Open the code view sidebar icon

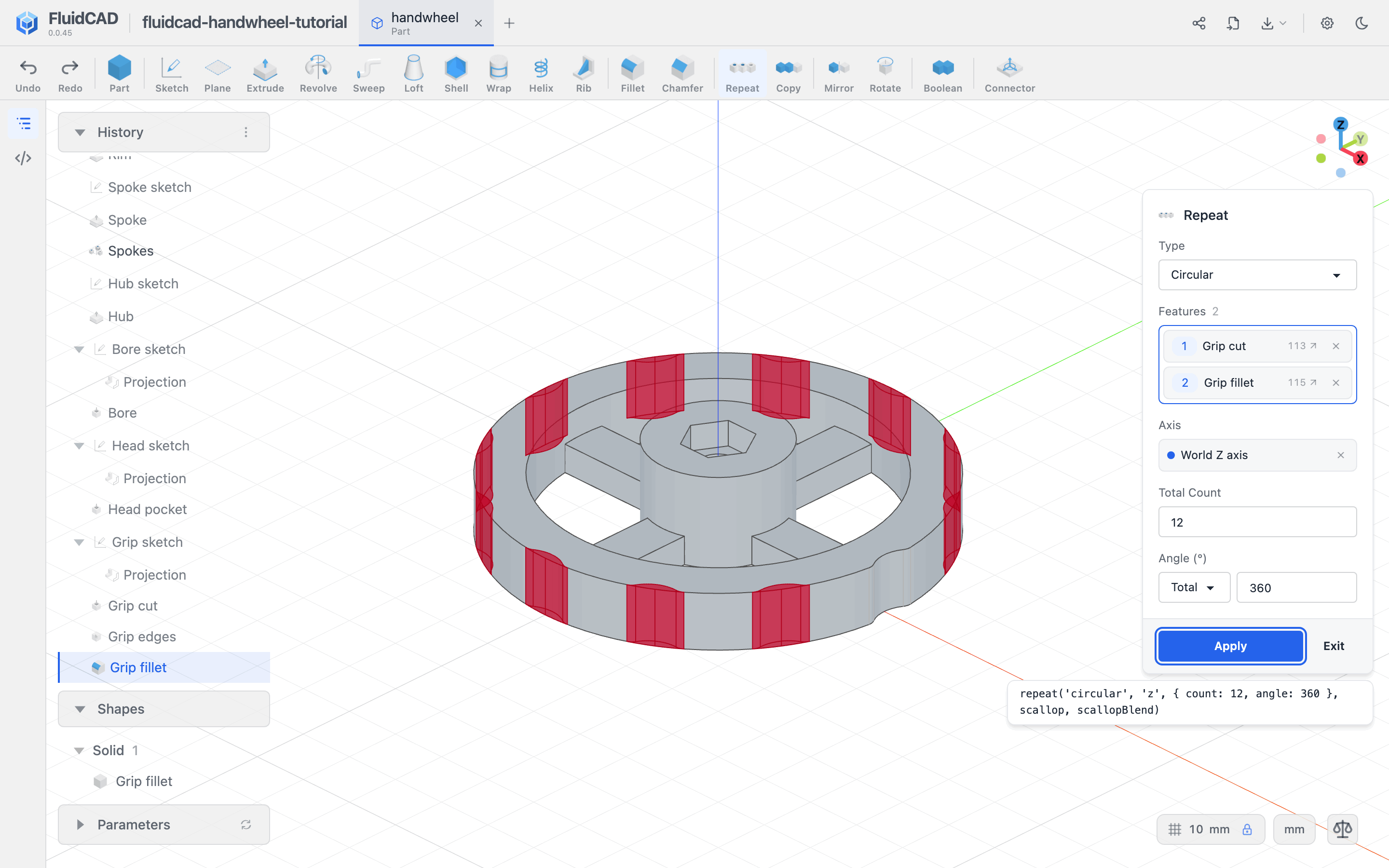(23, 158)
